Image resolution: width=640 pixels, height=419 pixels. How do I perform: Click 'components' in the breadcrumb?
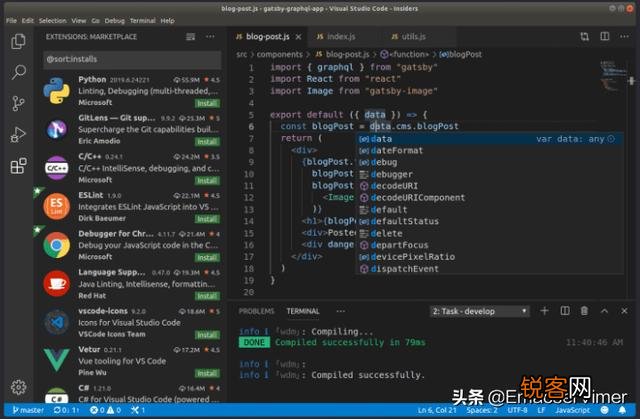click(x=280, y=54)
